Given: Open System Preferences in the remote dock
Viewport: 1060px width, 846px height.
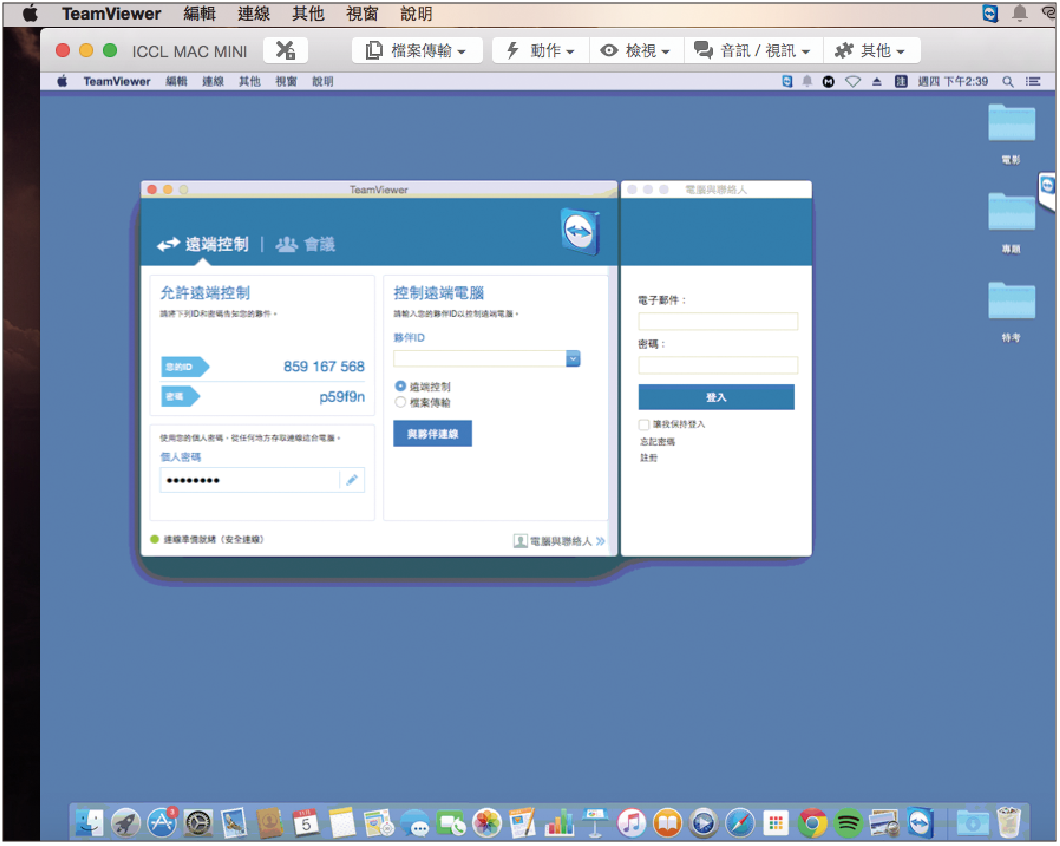Looking at the screenshot, I should [198, 823].
